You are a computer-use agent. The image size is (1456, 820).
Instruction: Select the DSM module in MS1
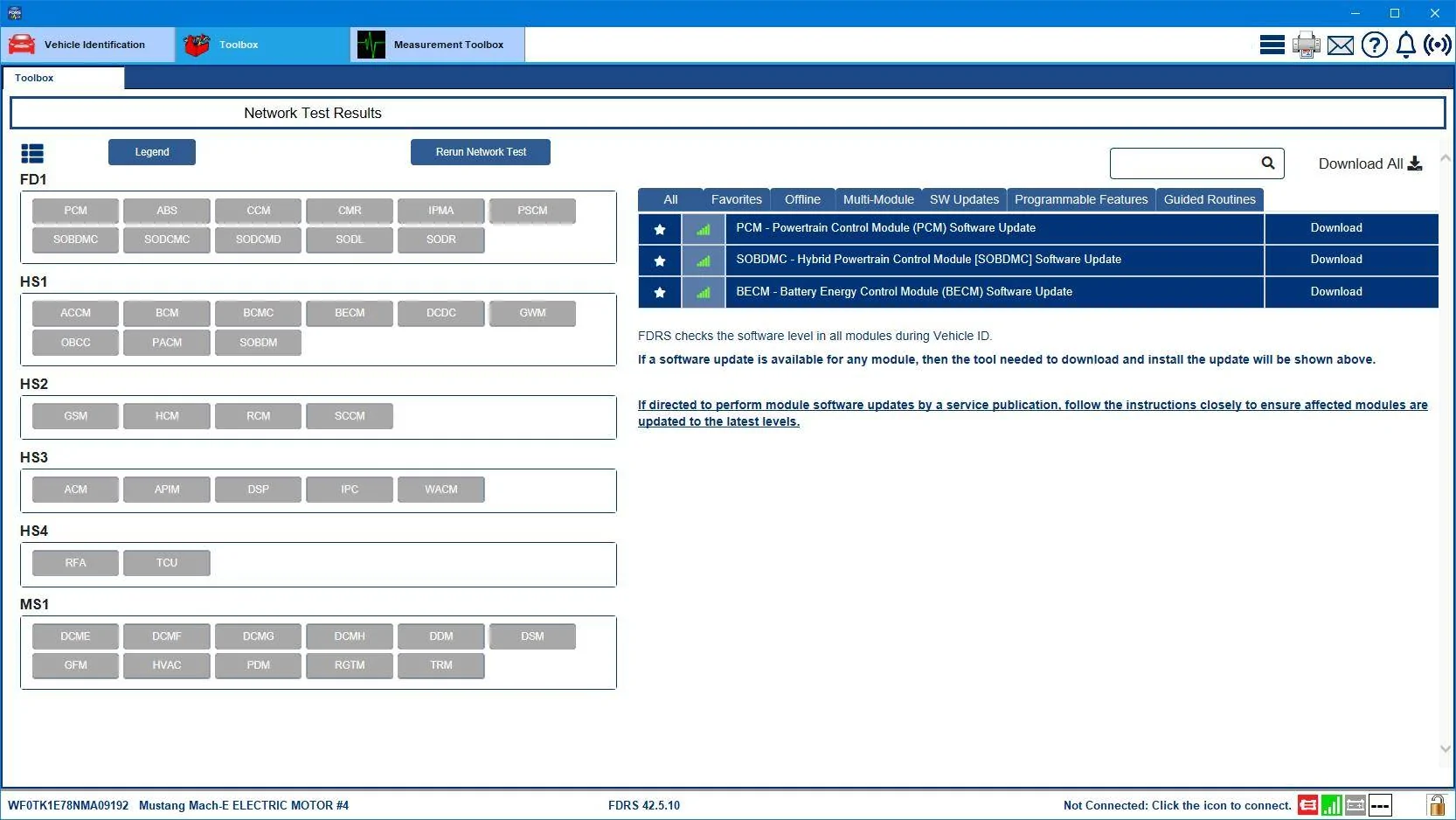click(x=532, y=636)
